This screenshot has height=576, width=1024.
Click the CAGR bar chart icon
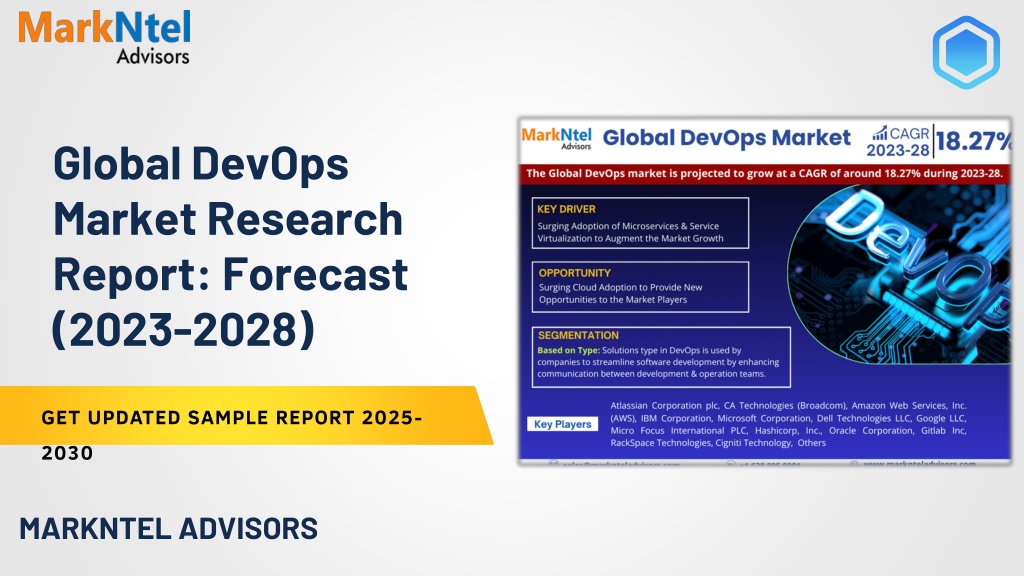(880, 133)
